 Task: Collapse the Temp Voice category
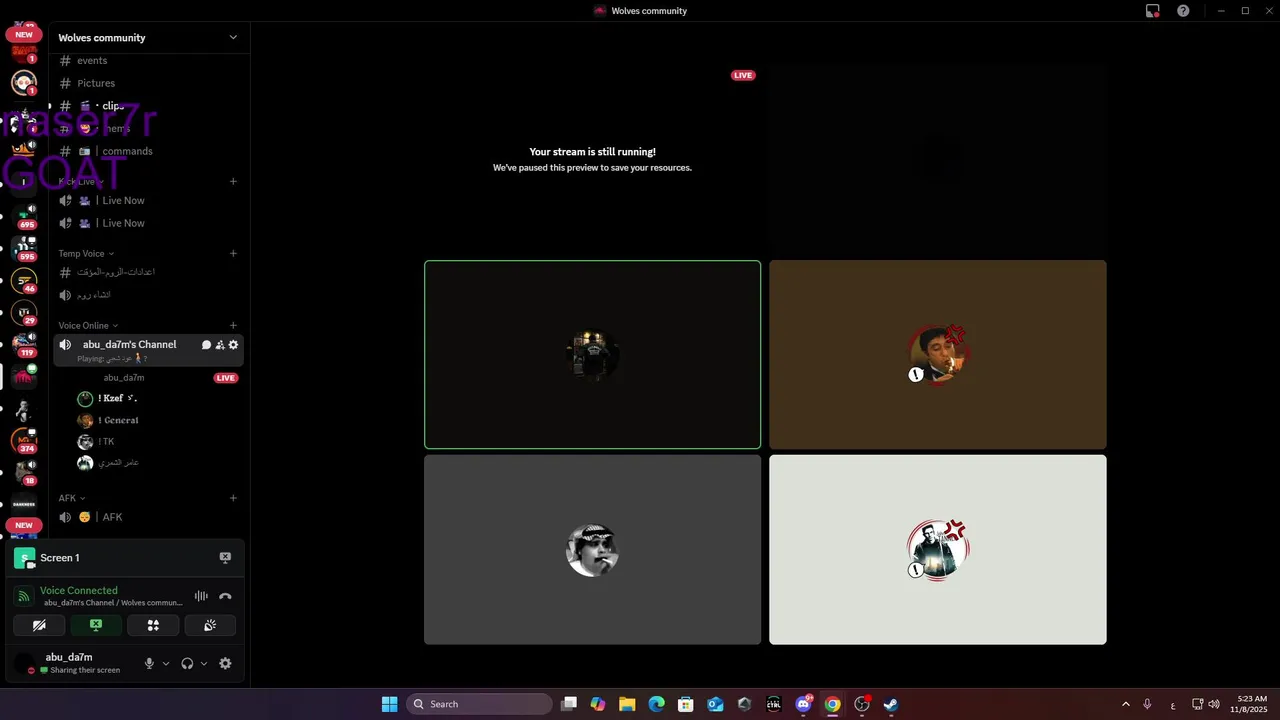click(x=86, y=253)
